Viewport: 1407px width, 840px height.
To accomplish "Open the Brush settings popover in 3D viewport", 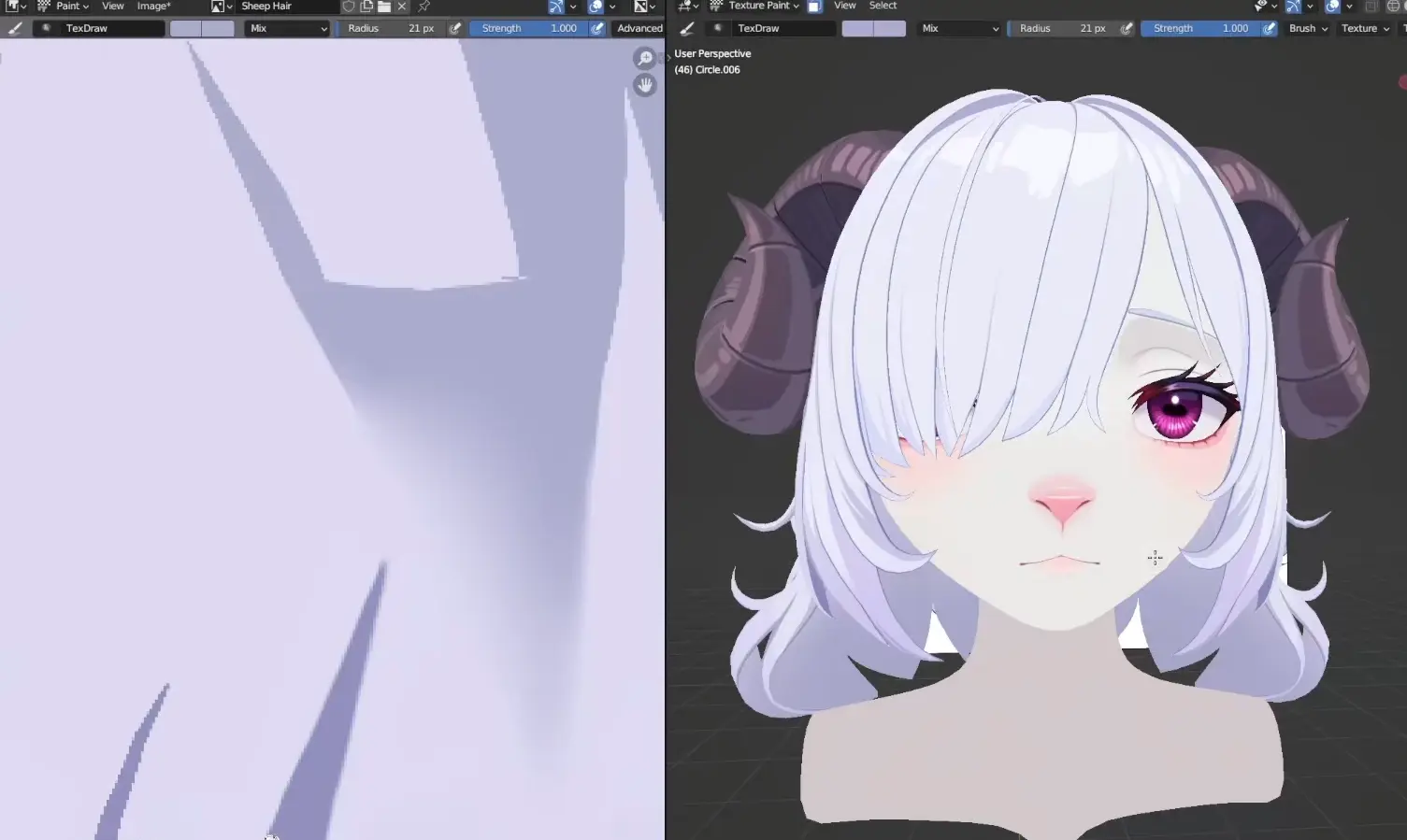I will 1307,28.
